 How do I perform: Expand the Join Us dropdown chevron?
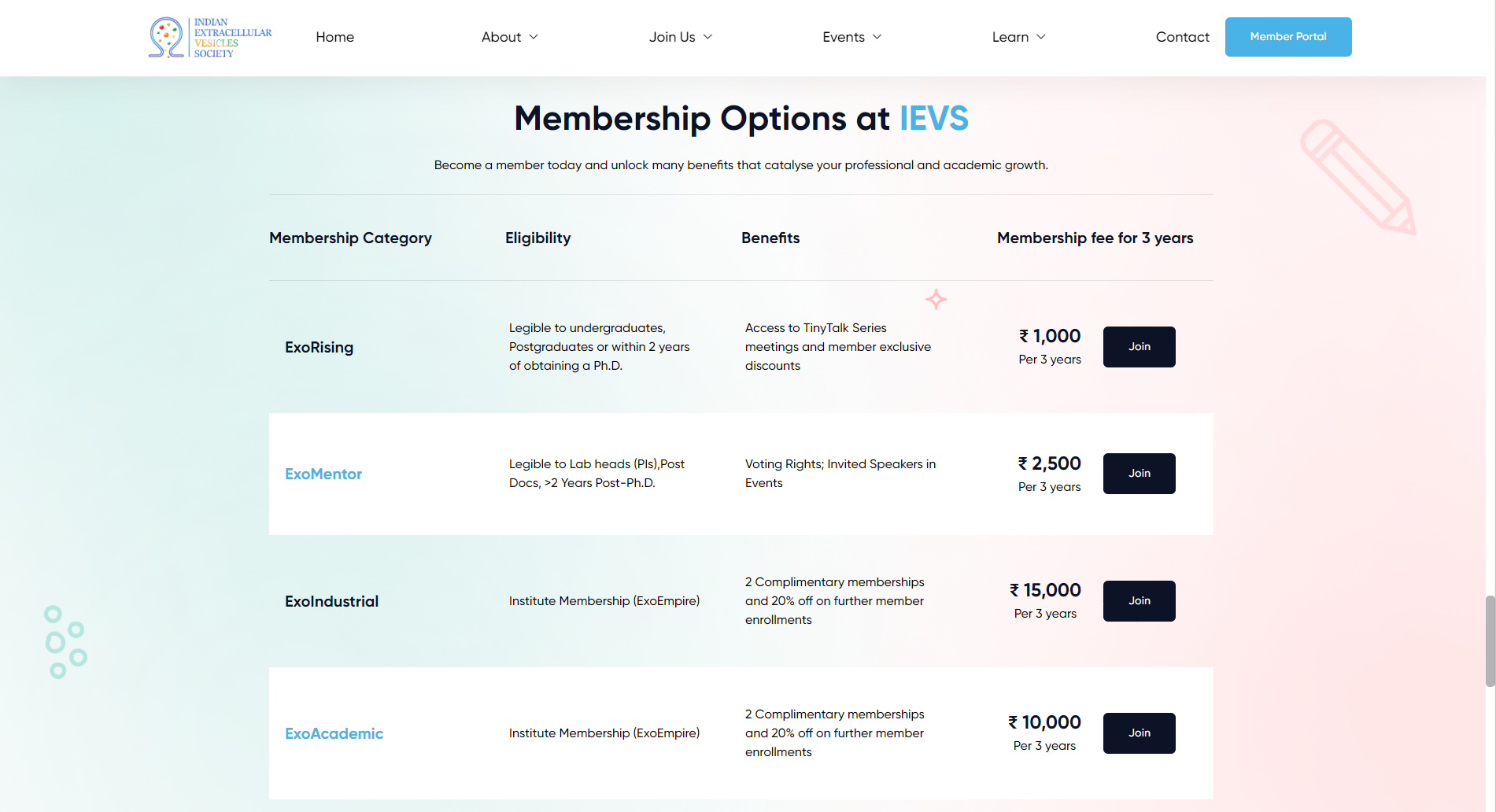click(707, 37)
